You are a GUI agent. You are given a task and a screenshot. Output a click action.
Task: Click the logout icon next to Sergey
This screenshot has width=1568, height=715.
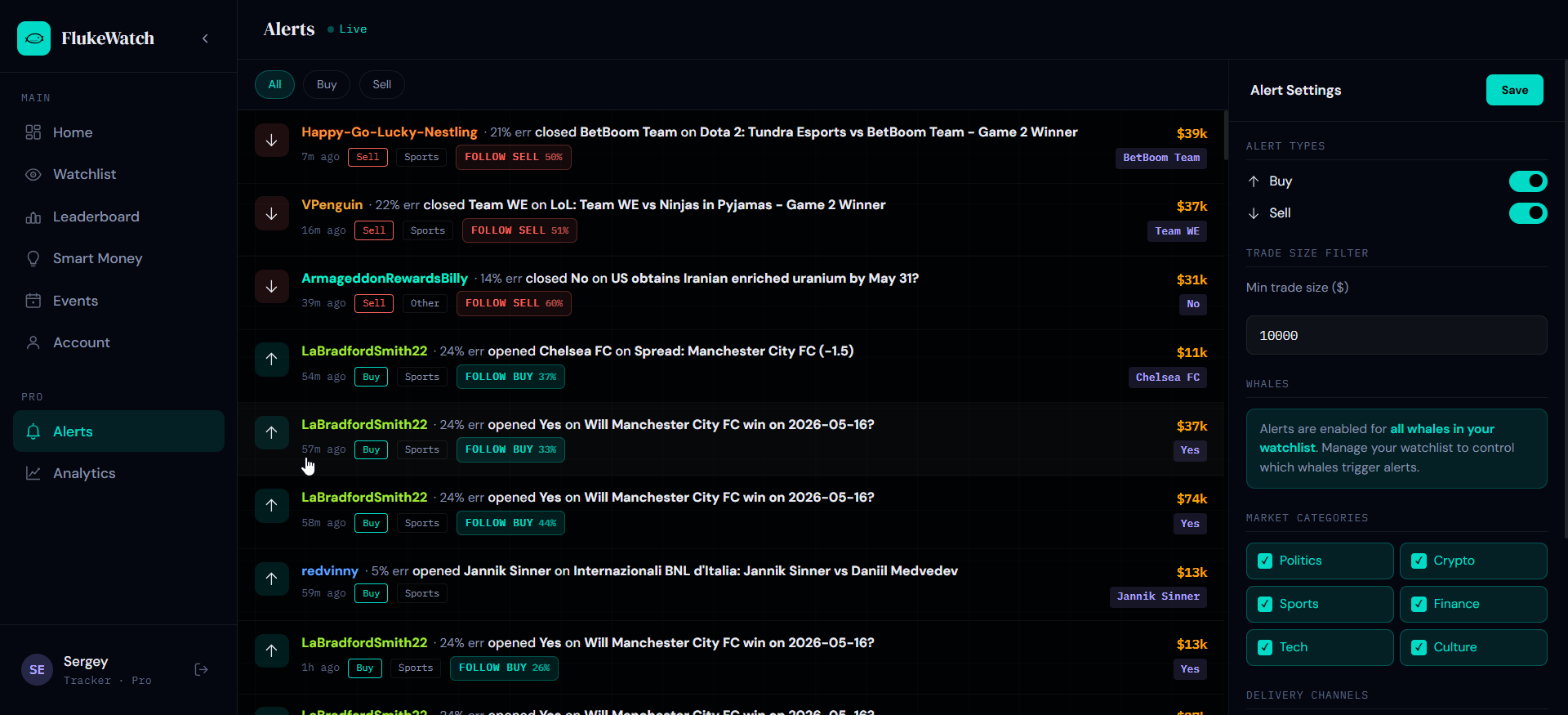[202, 670]
